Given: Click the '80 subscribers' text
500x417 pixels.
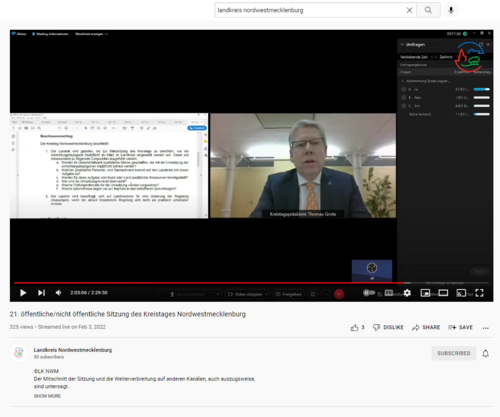Looking at the screenshot, I should (x=49, y=357).
